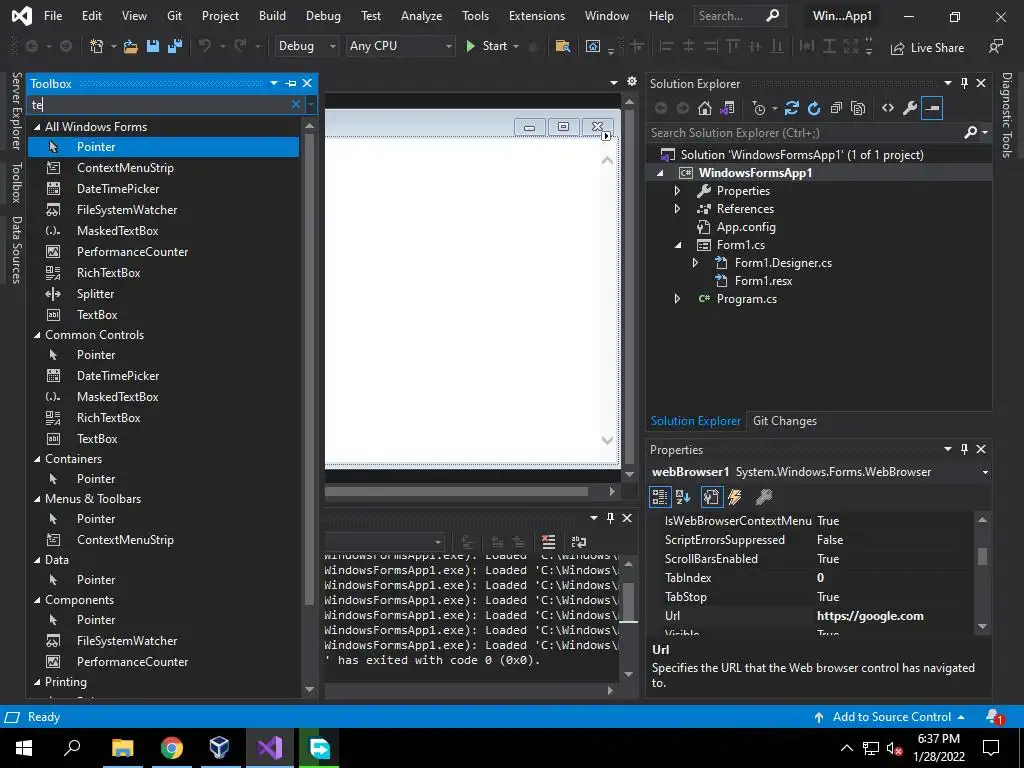Click the wrench Properties icon in Solution Explorer

910,108
